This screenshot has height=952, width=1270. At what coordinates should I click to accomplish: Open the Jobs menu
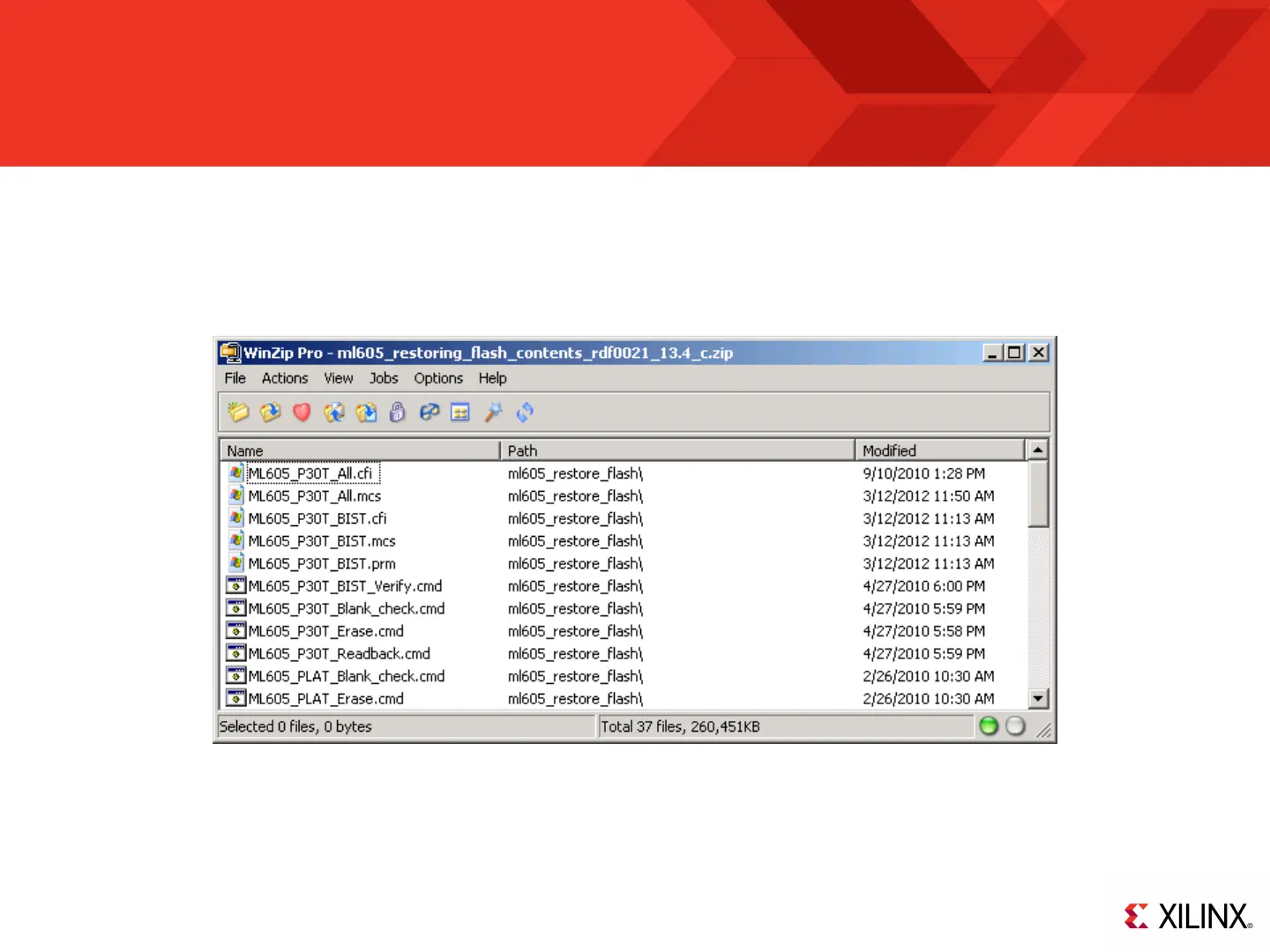[x=384, y=378]
